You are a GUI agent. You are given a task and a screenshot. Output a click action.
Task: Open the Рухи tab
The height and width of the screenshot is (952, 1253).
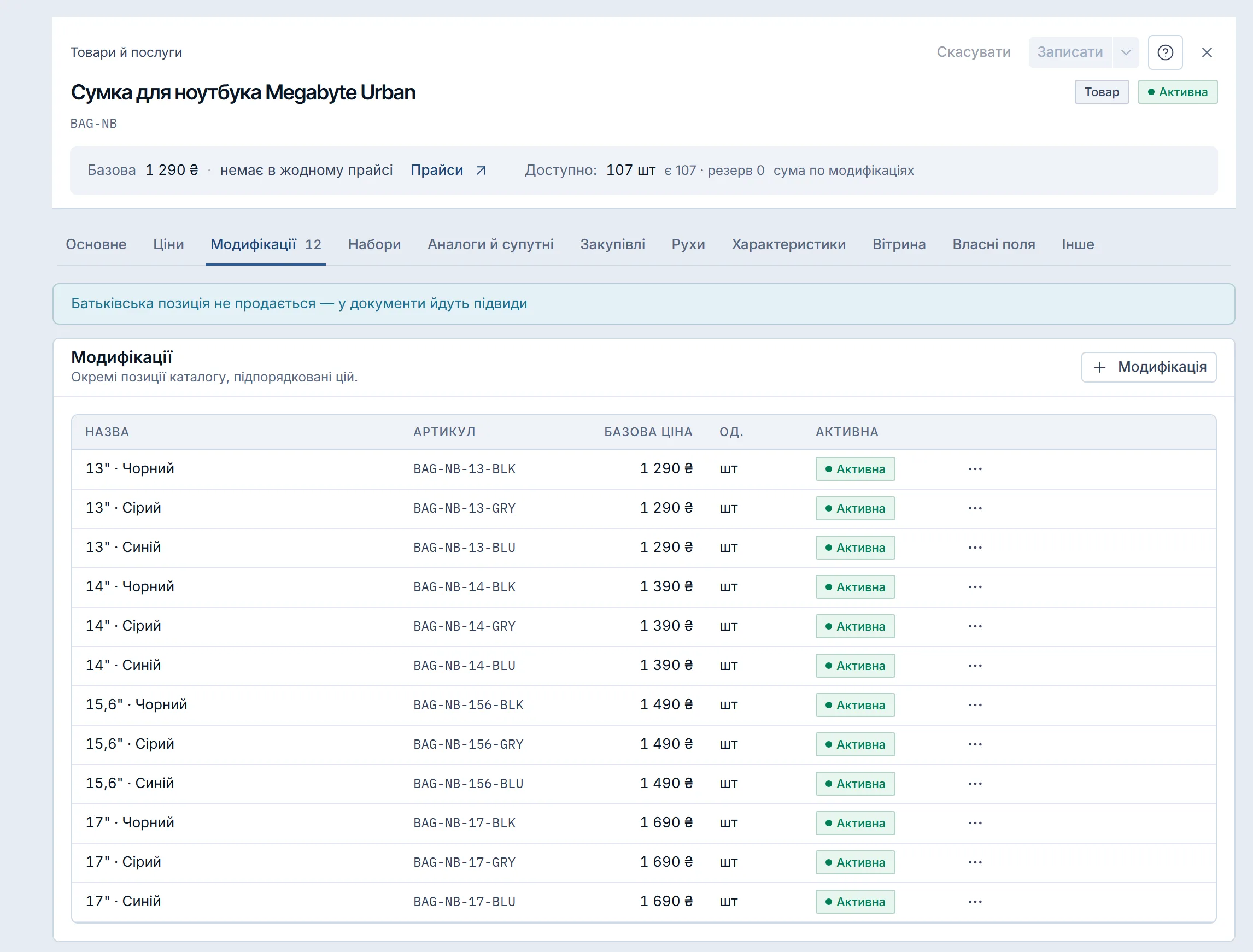[x=688, y=244]
